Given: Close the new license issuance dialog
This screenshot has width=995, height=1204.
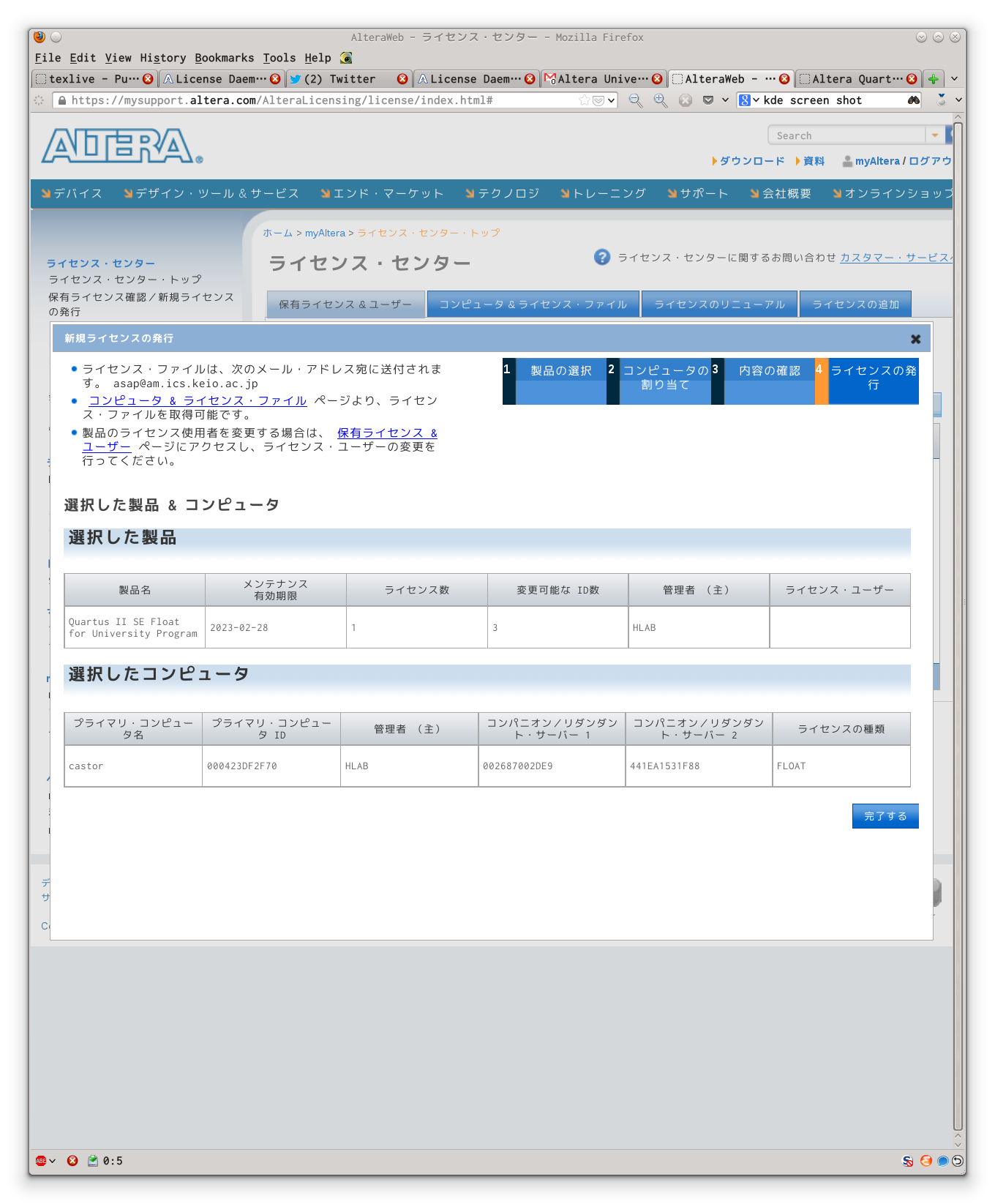Looking at the screenshot, I should tap(915, 339).
